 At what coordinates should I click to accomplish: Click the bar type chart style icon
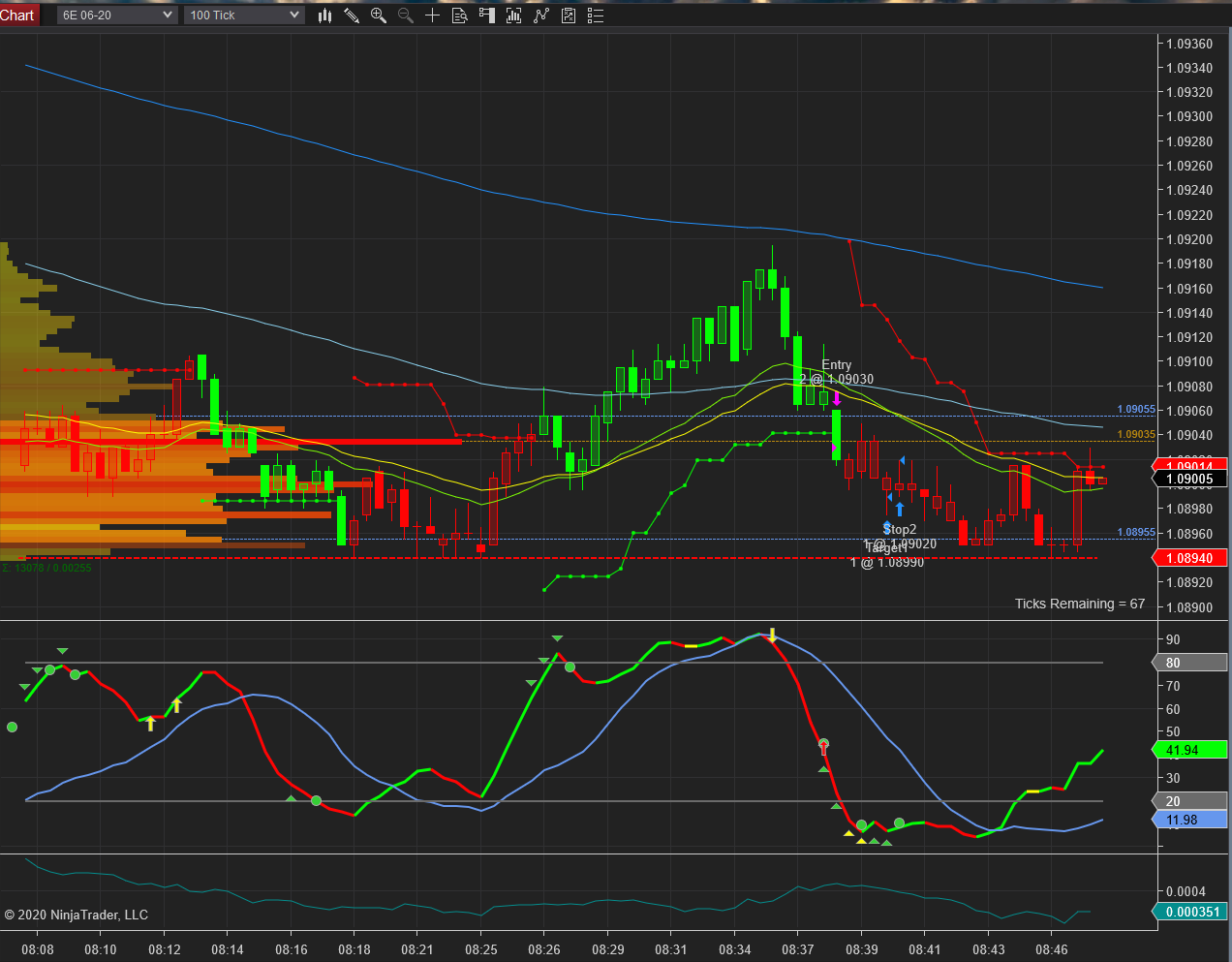point(324,16)
